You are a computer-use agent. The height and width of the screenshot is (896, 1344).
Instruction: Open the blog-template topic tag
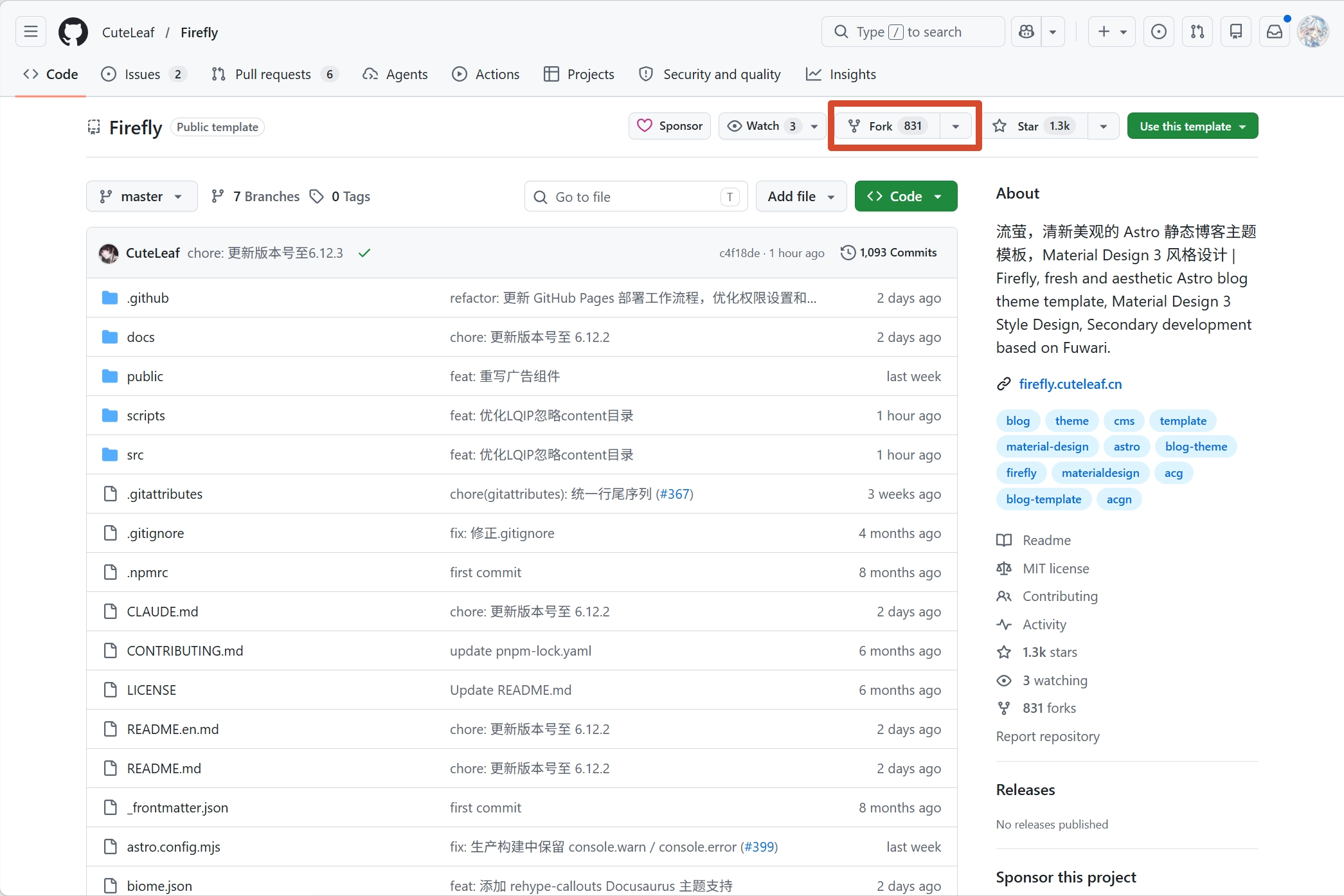(x=1044, y=499)
